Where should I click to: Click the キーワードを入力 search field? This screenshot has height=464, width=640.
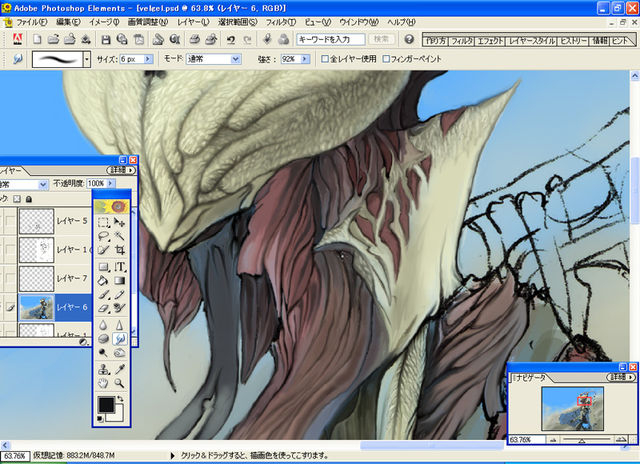pyautogui.click(x=331, y=39)
